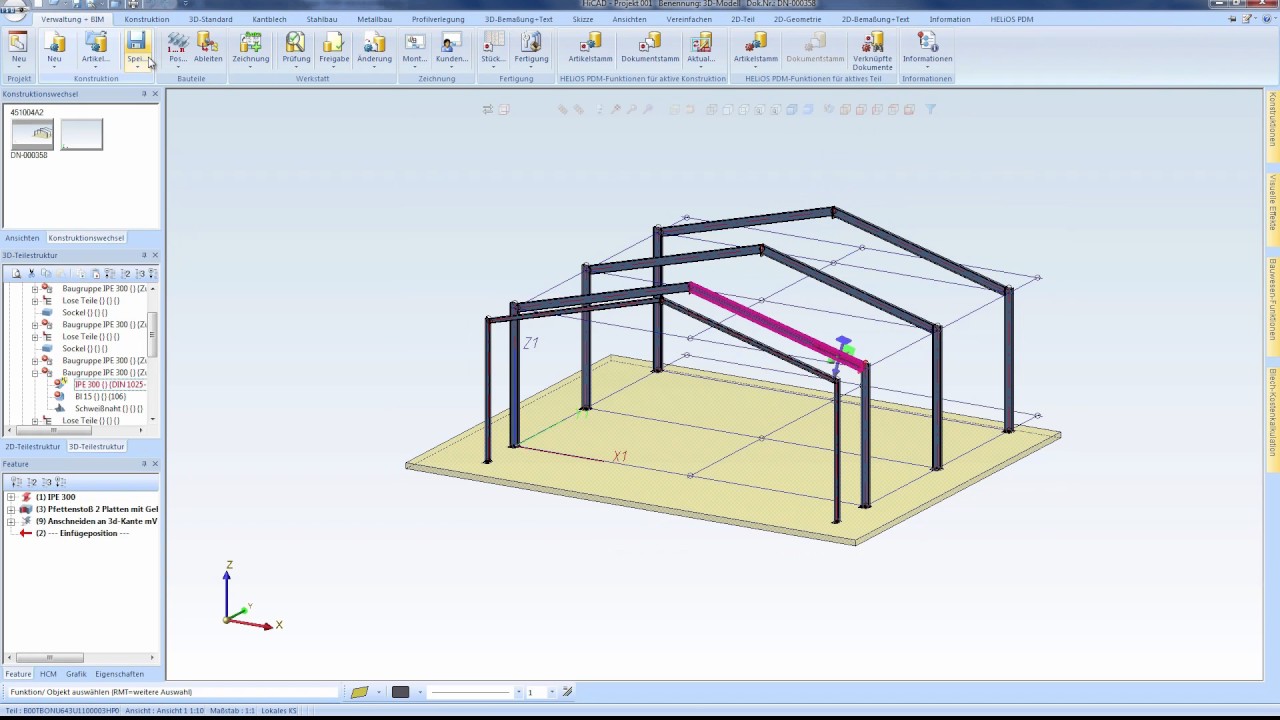Open the HCM tab at the bottom
The width and height of the screenshot is (1280, 720).
[48, 674]
